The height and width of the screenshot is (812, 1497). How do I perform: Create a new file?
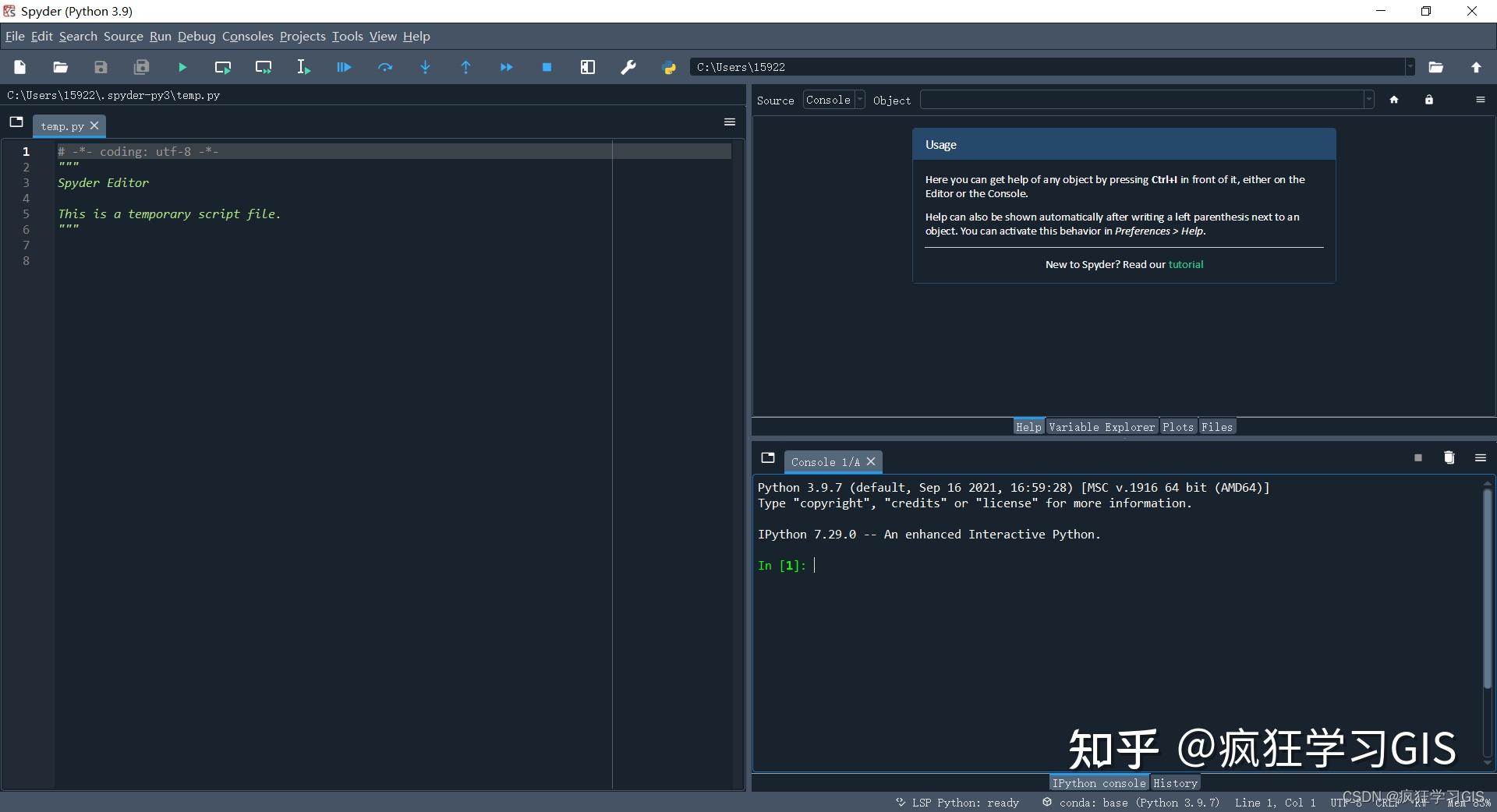[19, 67]
